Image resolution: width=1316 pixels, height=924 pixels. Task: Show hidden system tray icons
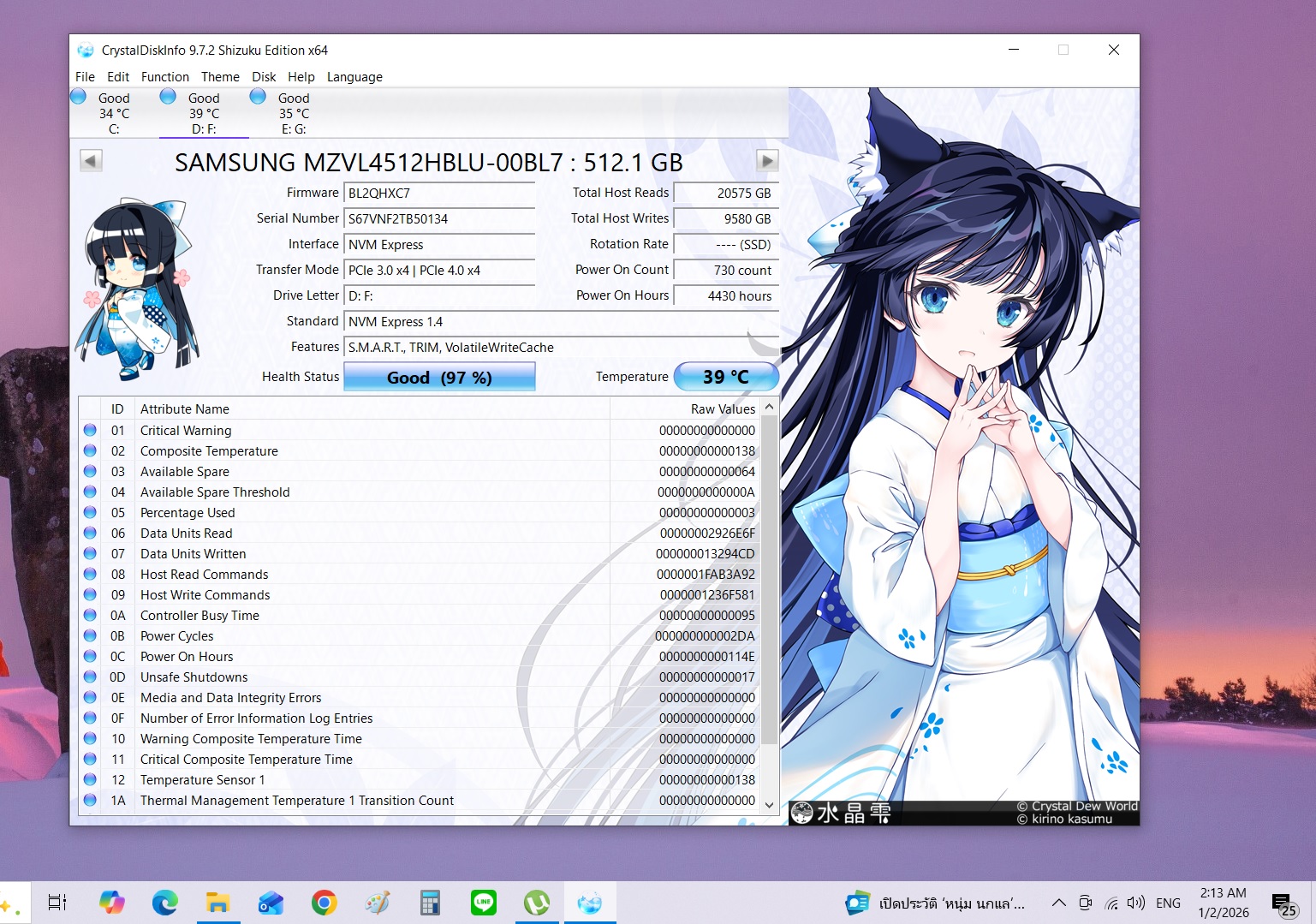point(1058,903)
